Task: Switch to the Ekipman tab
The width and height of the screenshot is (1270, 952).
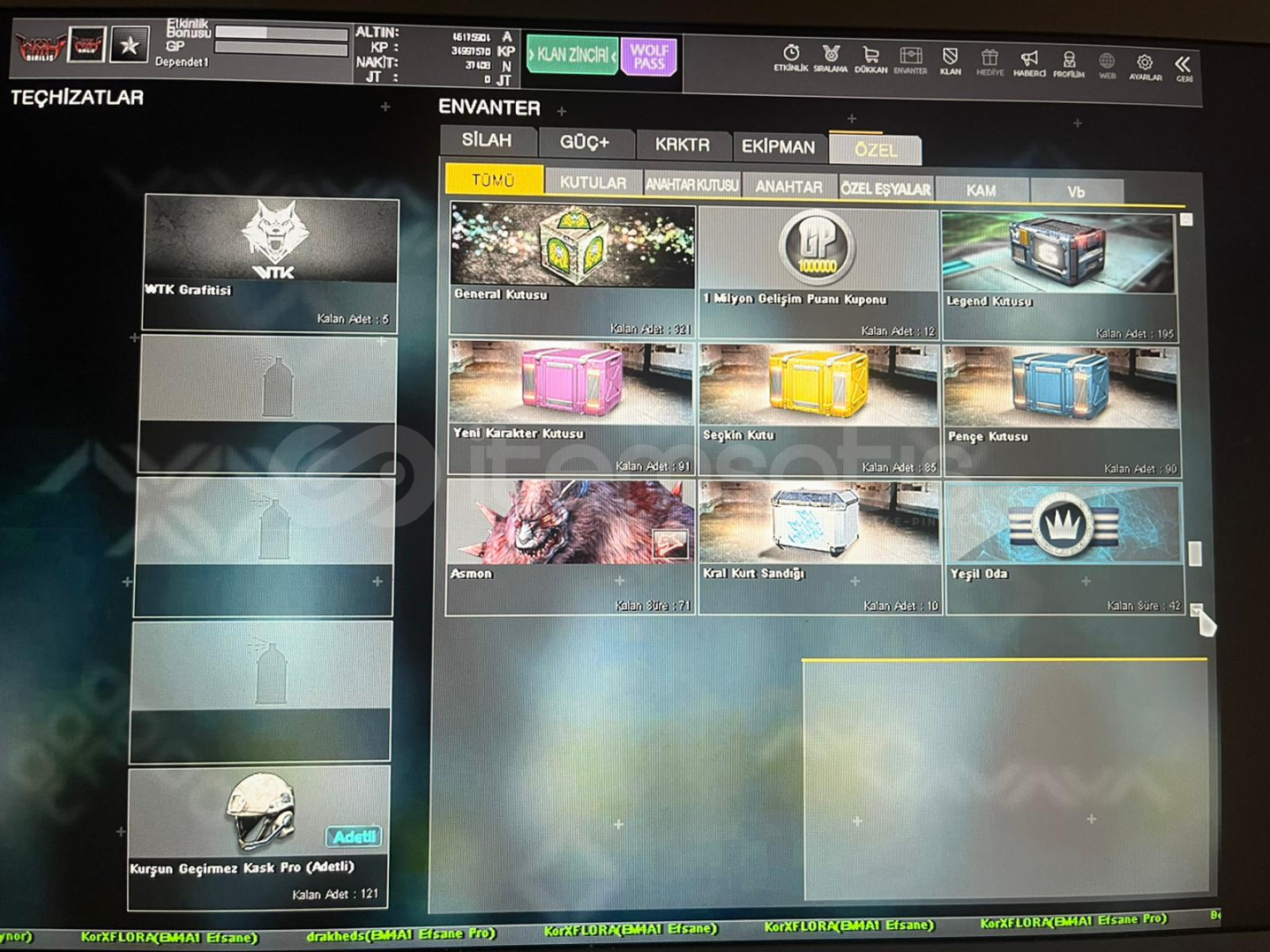Action: (x=778, y=147)
